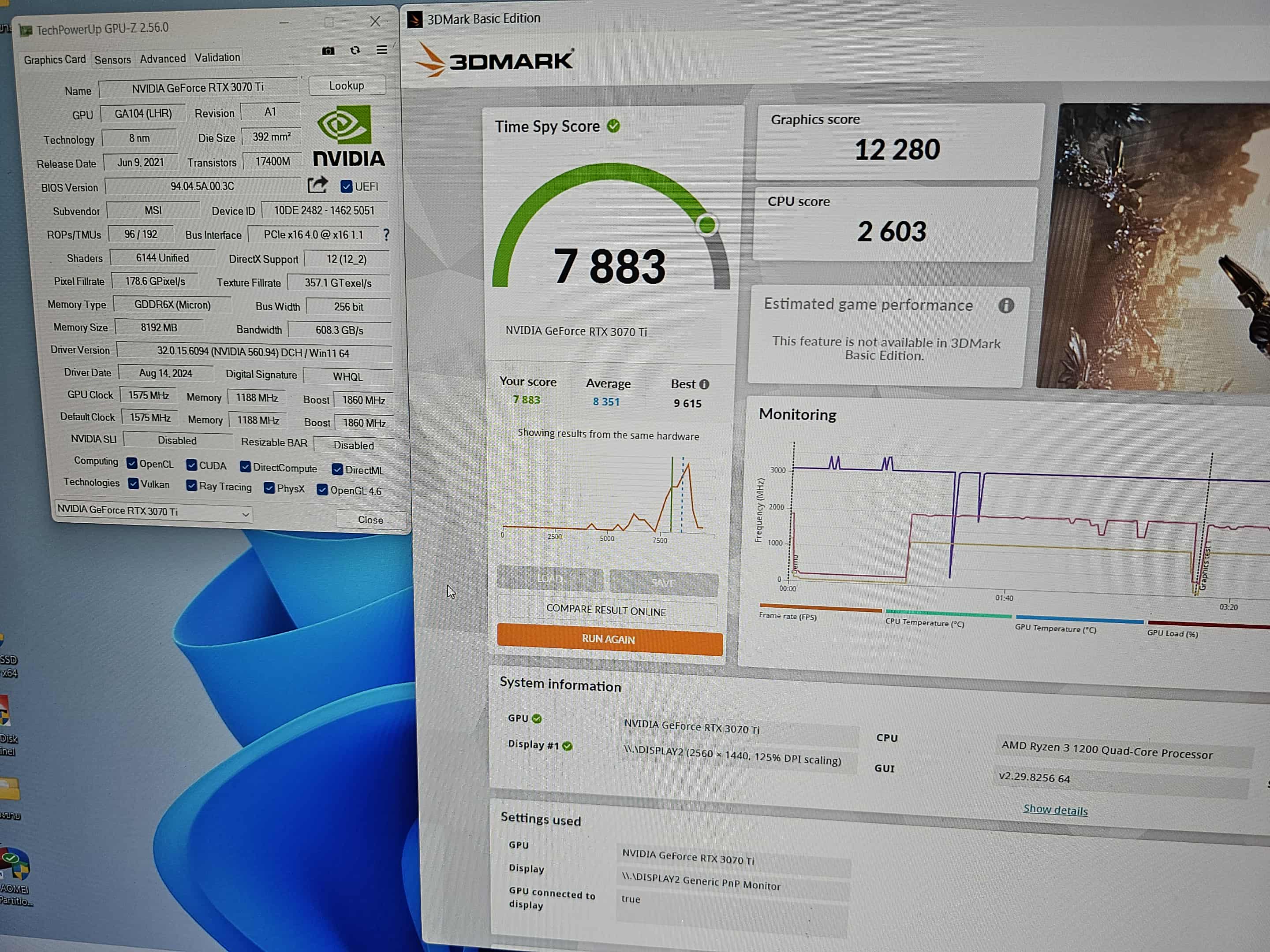Click the RUN AGAIN button
The width and height of the screenshot is (1270, 952).
(609, 639)
